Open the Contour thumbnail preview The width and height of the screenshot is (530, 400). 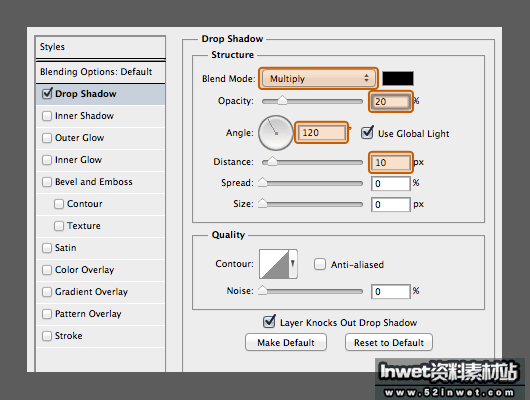tap(274, 264)
